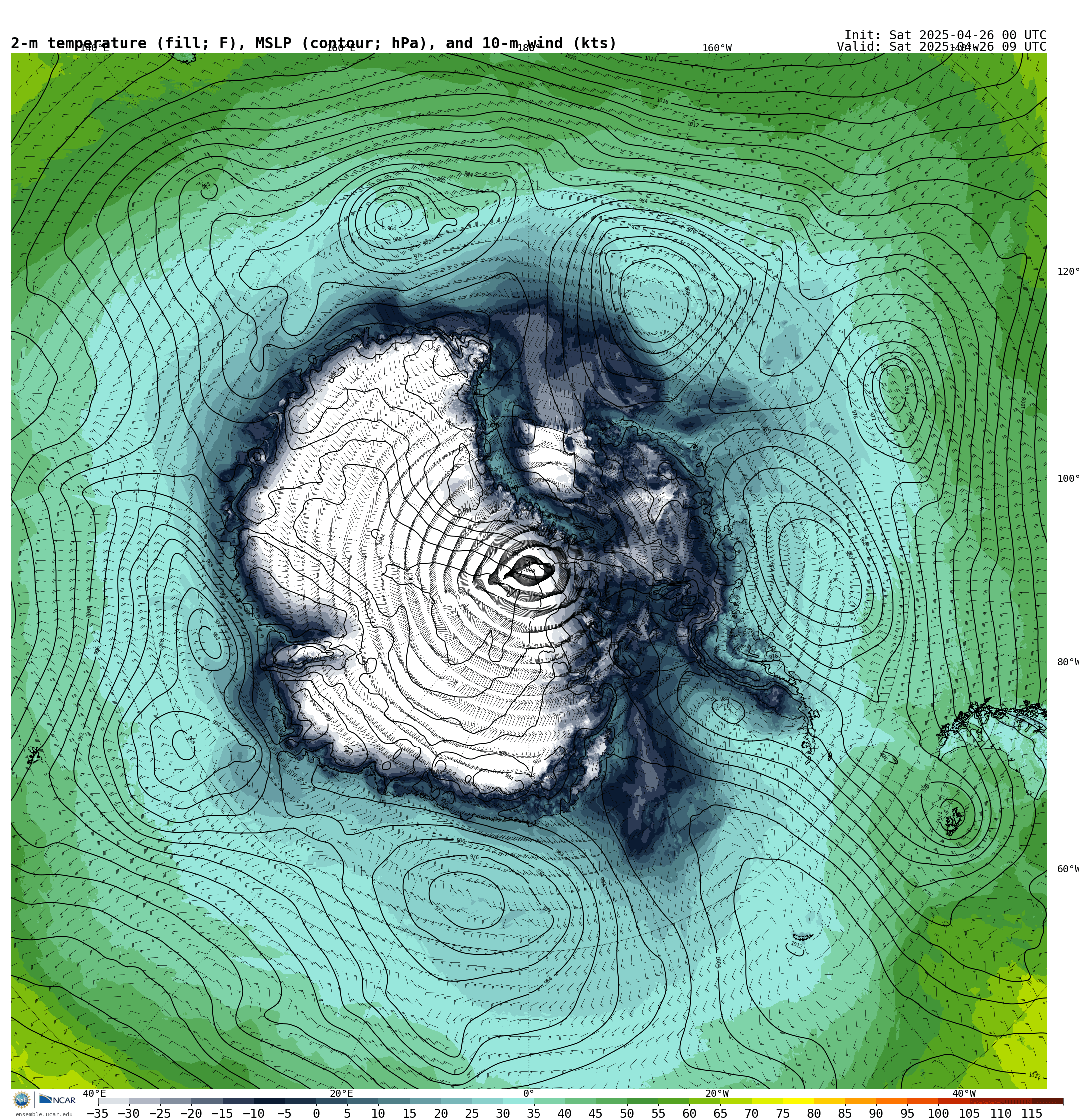Image resolution: width=1079 pixels, height=1120 pixels.
Task: Click the 100° longitude label on right edge
Action: 1068,479
